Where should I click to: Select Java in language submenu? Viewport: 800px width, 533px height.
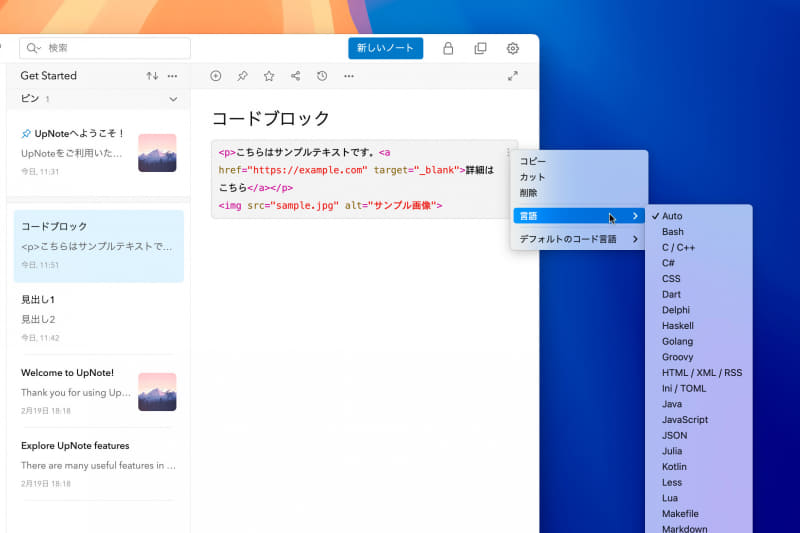point(698,404)
